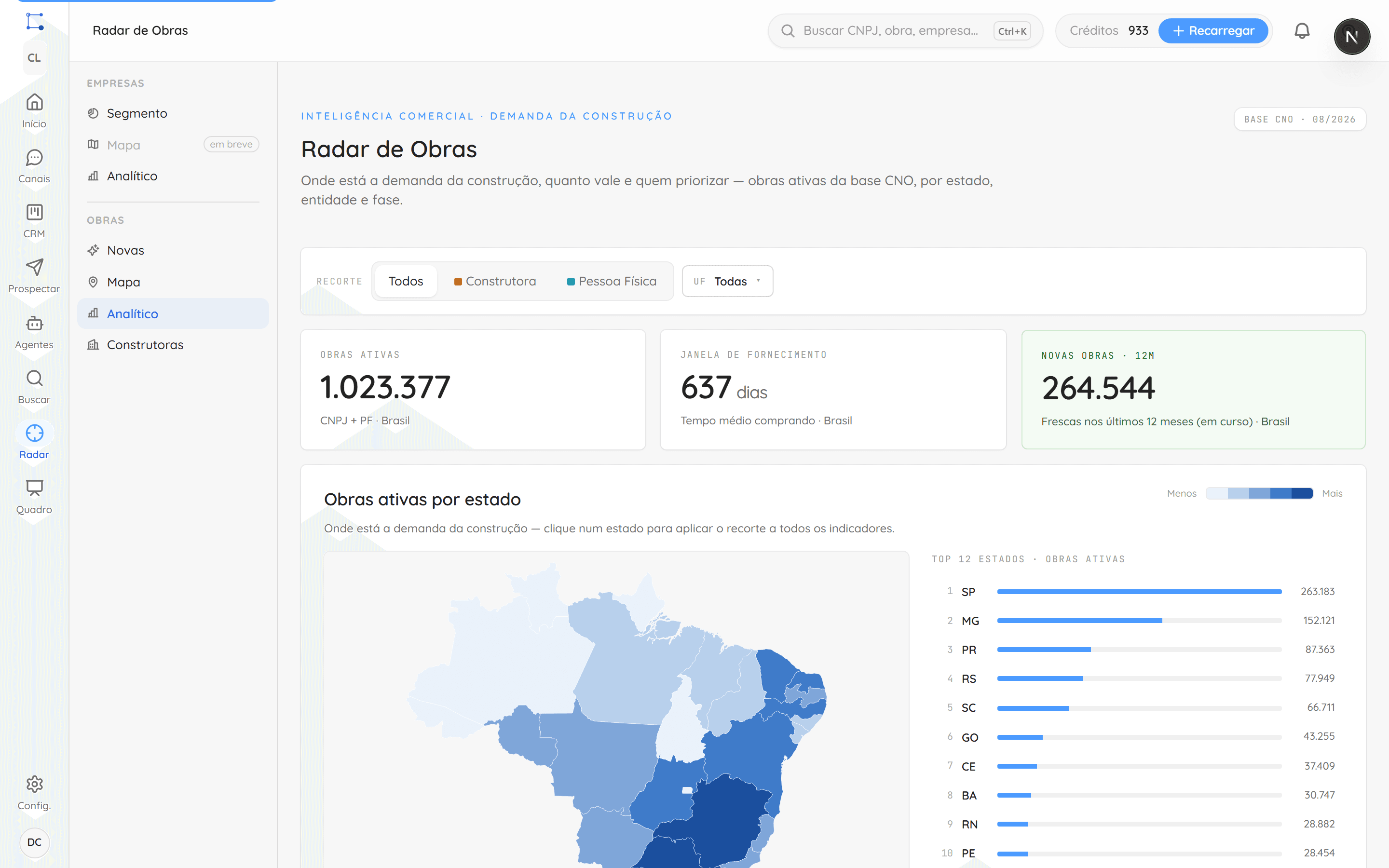This screenshot has width=1389, height=868.
Task: Open the Quadro presentation icon
Action: [x=34, y=488]
